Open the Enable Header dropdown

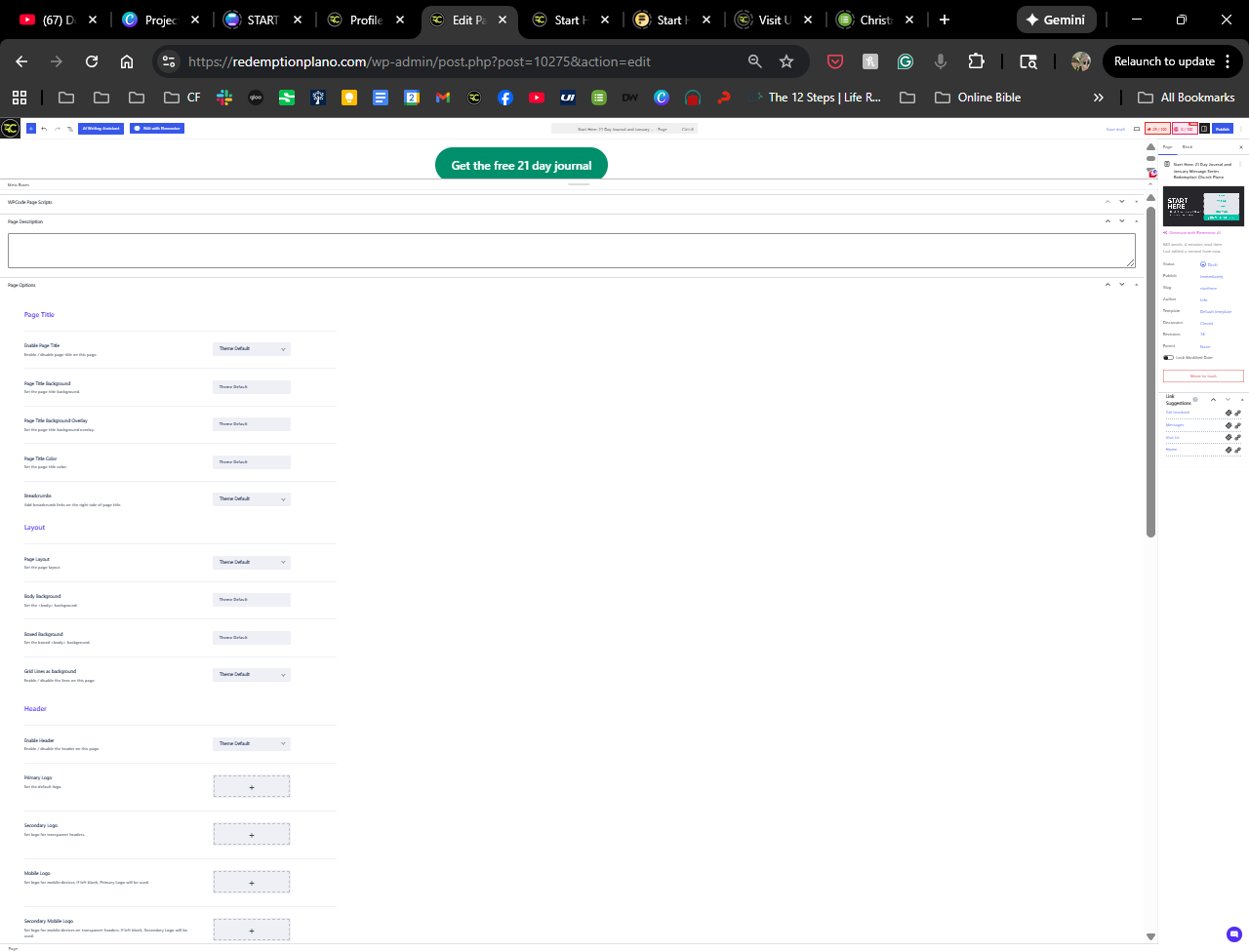pos(252,744)
